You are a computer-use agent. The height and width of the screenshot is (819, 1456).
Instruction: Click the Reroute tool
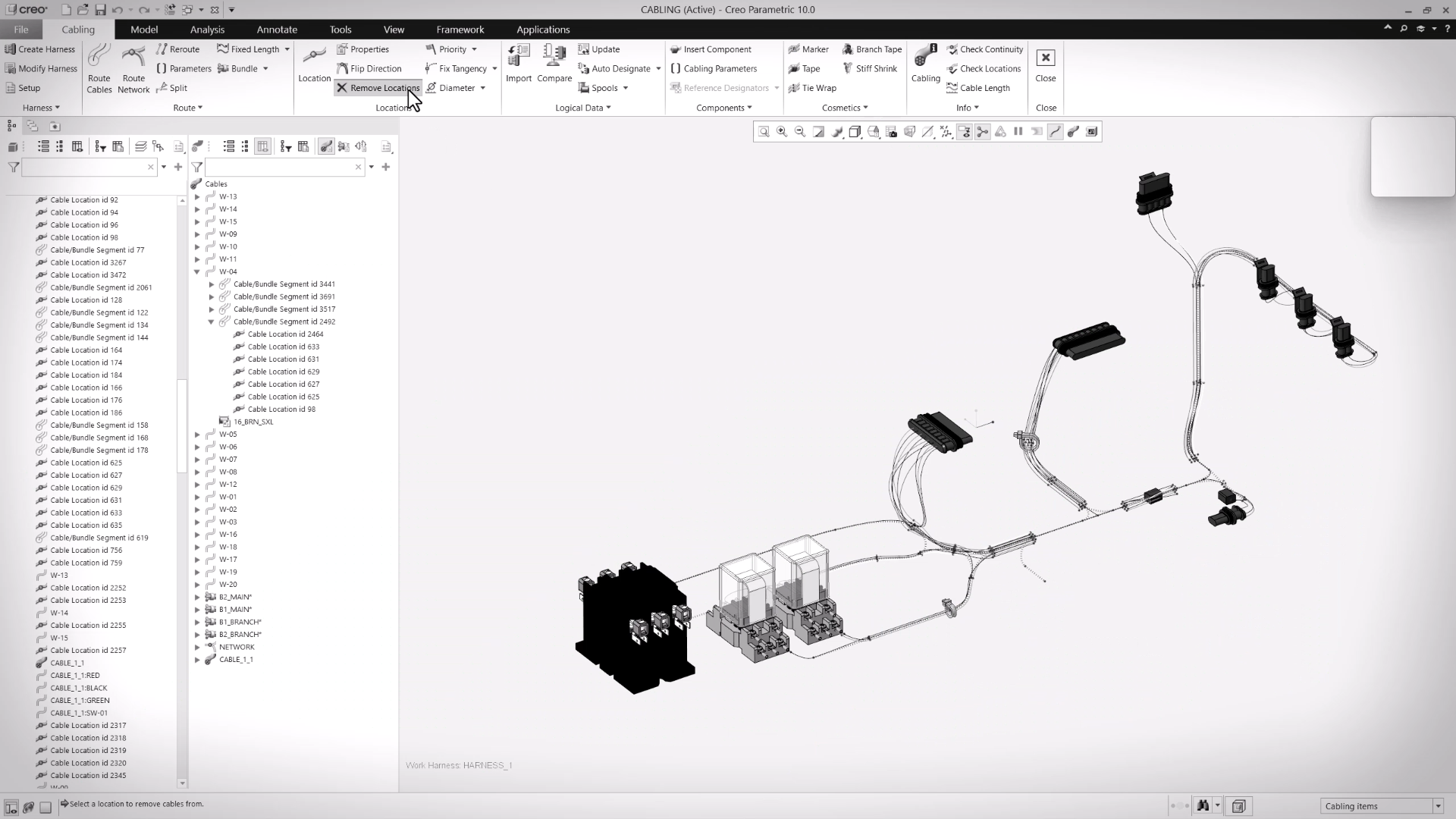pos(177,49)
